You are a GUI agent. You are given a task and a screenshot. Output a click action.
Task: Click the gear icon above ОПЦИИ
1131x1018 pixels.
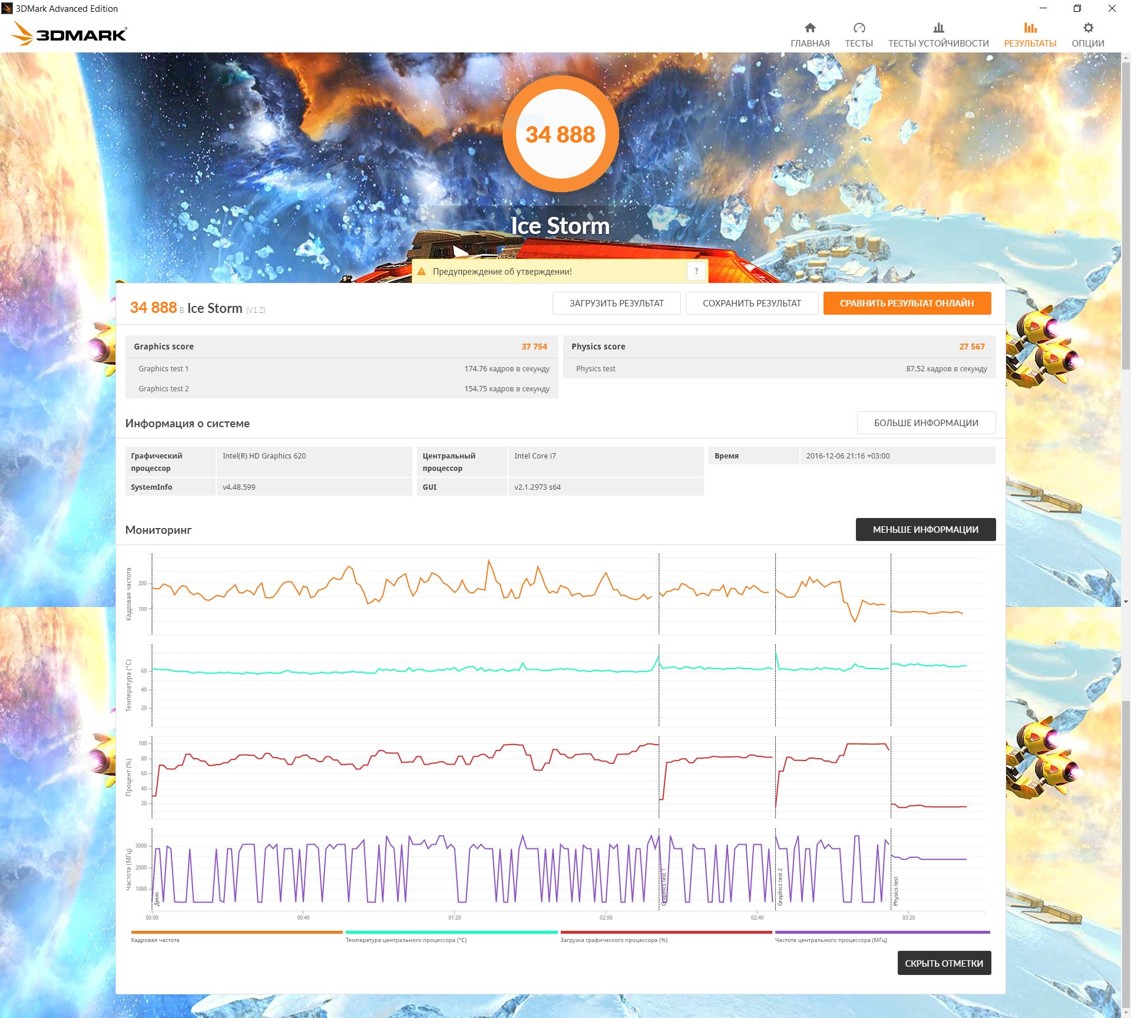point(1088,28)
